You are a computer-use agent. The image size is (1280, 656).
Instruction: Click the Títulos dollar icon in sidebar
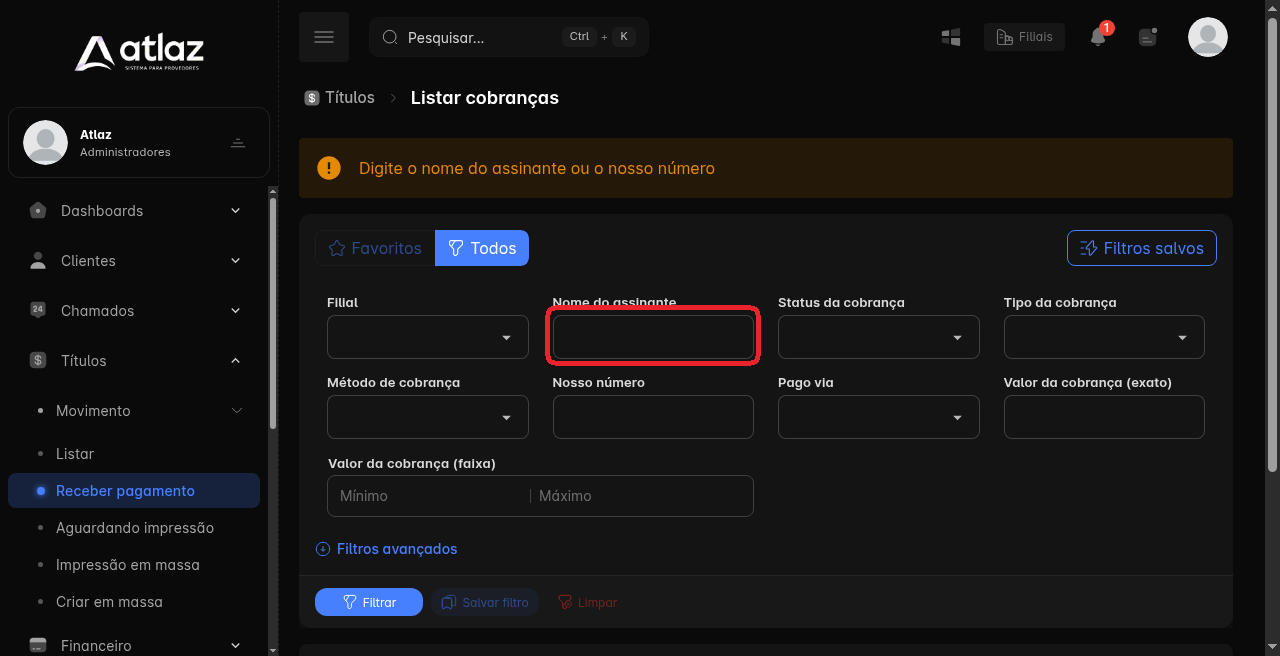(x=38, y=360)
